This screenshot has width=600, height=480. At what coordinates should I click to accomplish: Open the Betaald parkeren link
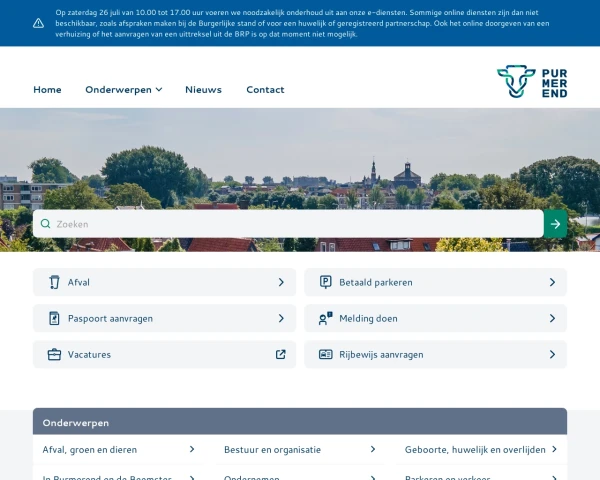coord(435,282)
